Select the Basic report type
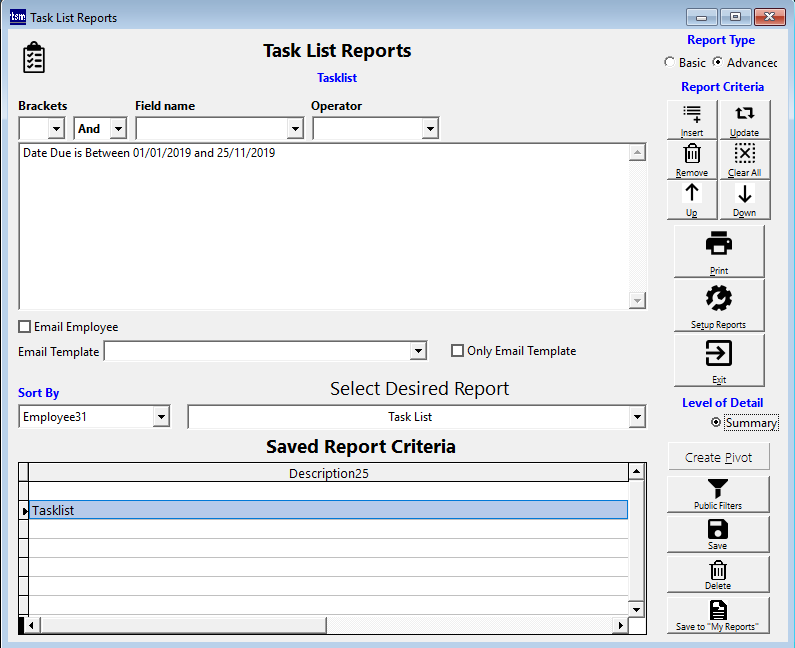The width and height of the screenshot is (795, 648). tap(669, 63)
